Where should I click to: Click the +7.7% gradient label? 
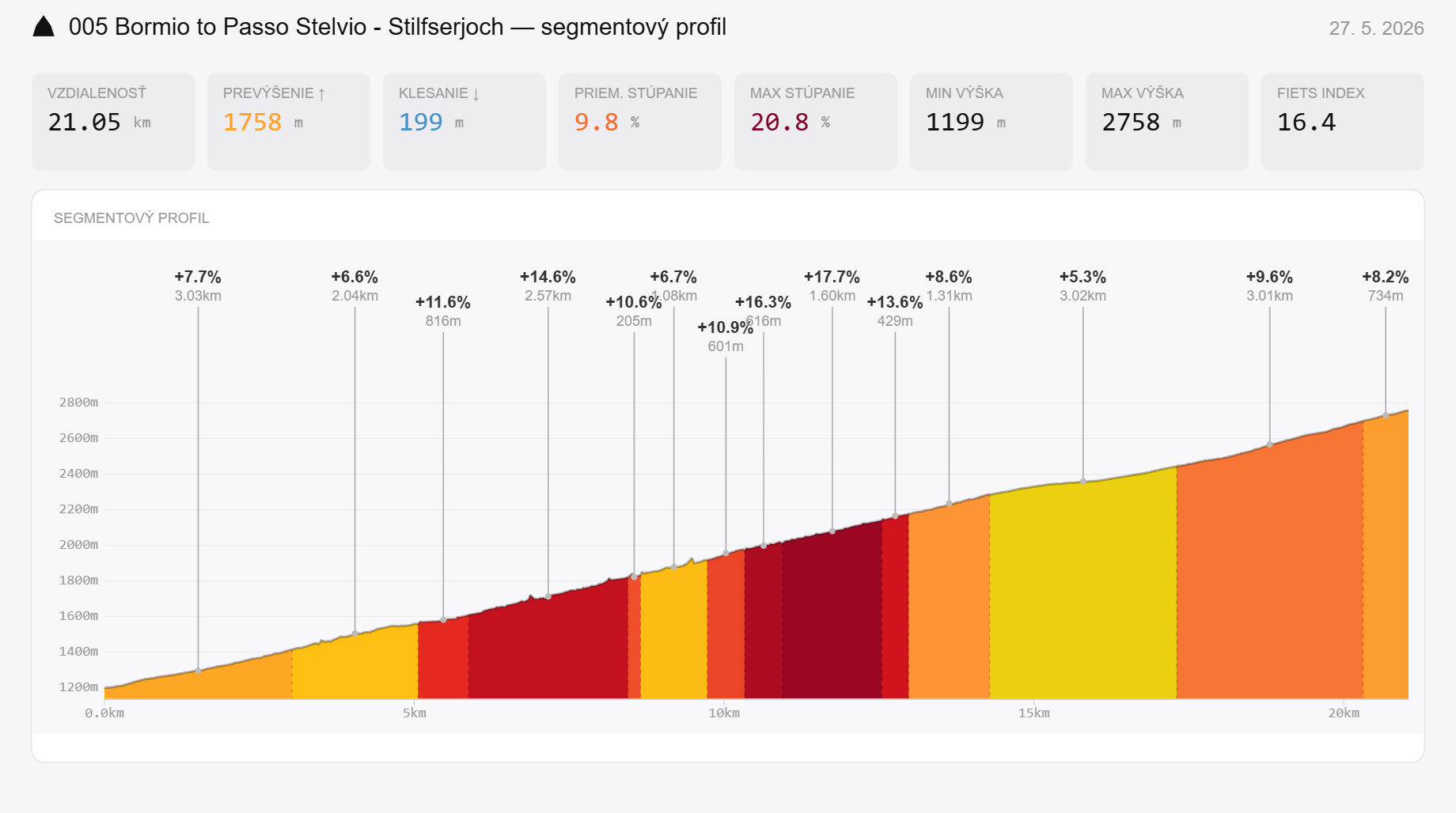(x=198, y=277)
